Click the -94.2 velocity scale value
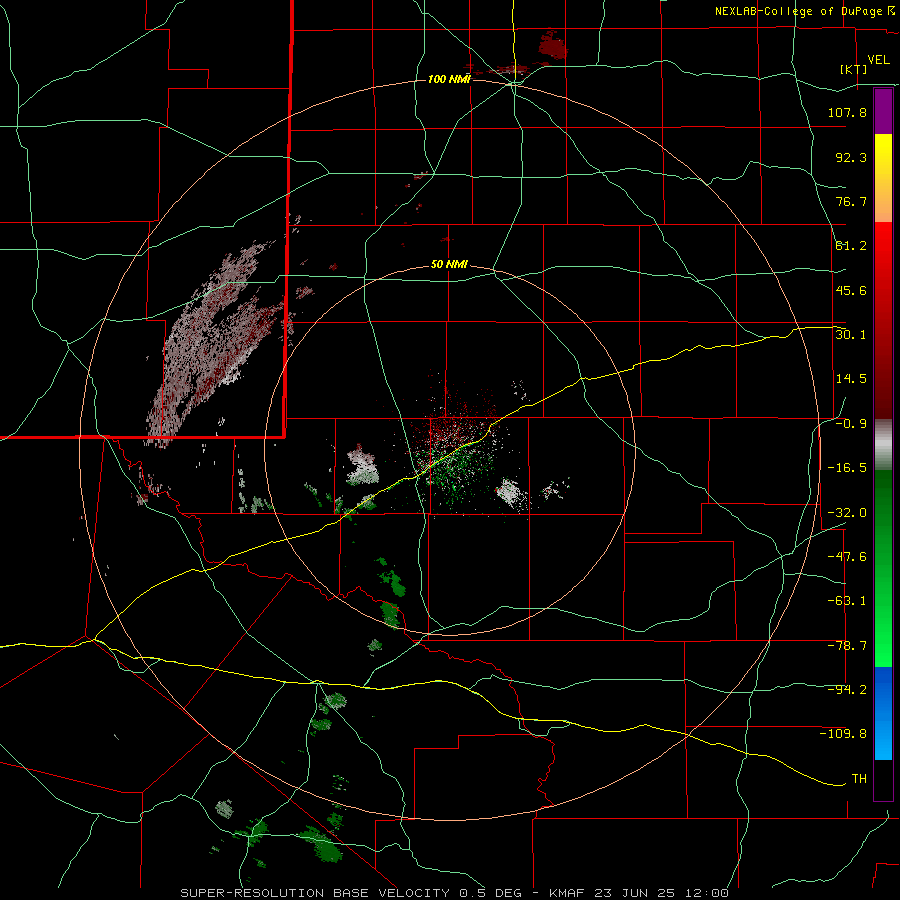This screenshot has width=900, height=900. pyautogui.click(x=847, y=689)
